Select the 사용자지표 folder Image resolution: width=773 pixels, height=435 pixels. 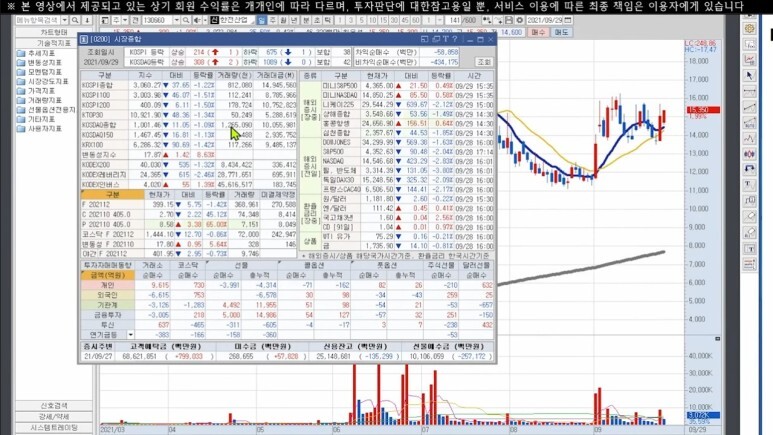pyautogui.click(x=39, y=129)
